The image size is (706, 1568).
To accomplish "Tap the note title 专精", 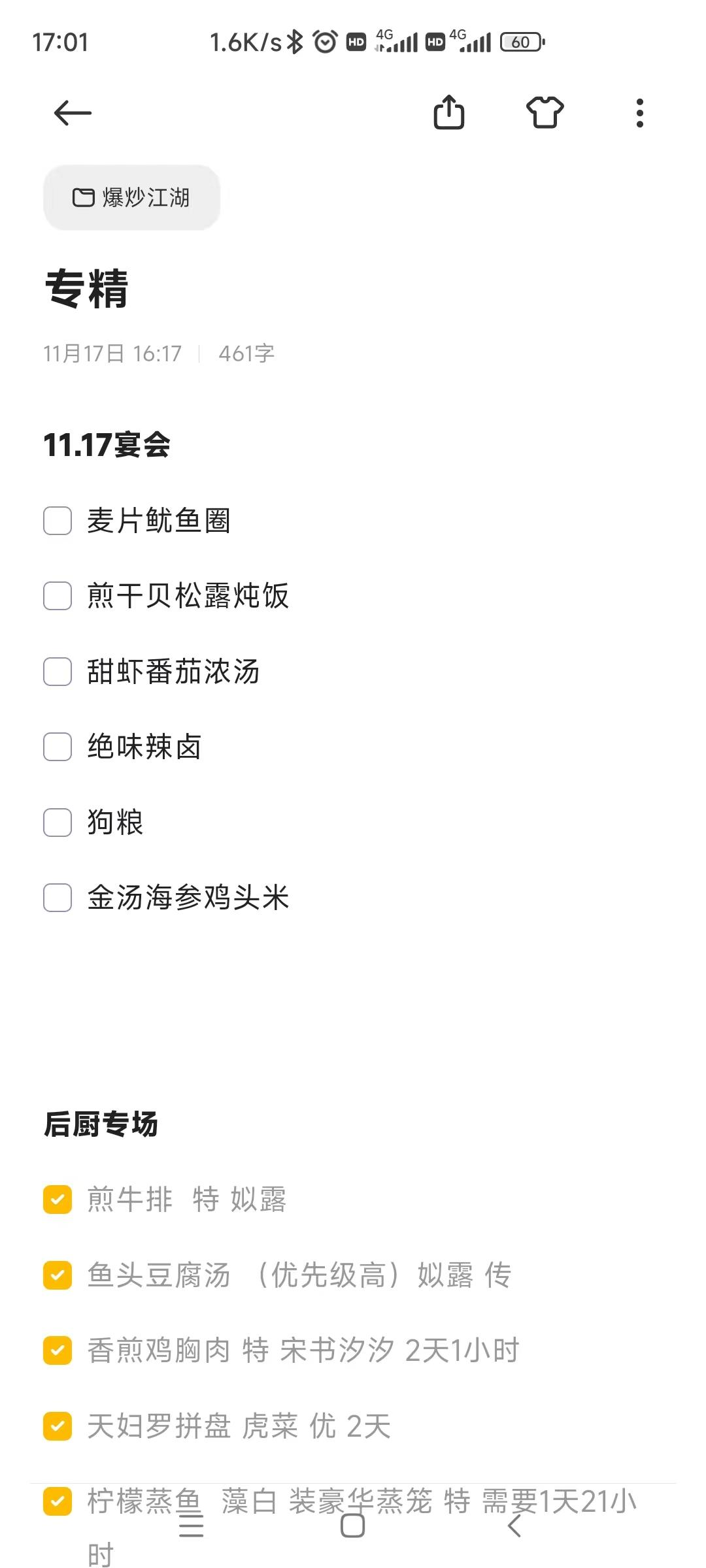I will click(x=86, y=288).
